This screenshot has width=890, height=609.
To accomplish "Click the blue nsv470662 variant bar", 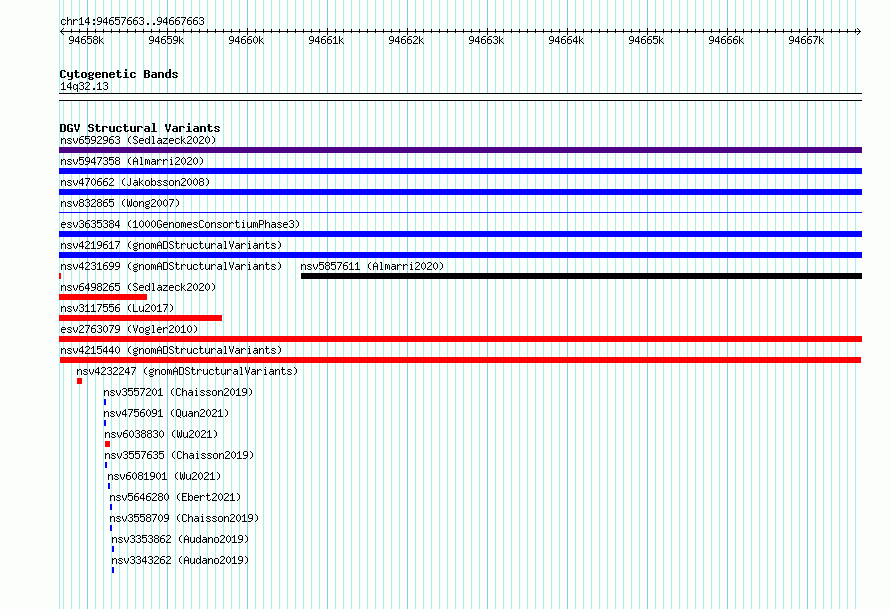I will pos(460,192).
